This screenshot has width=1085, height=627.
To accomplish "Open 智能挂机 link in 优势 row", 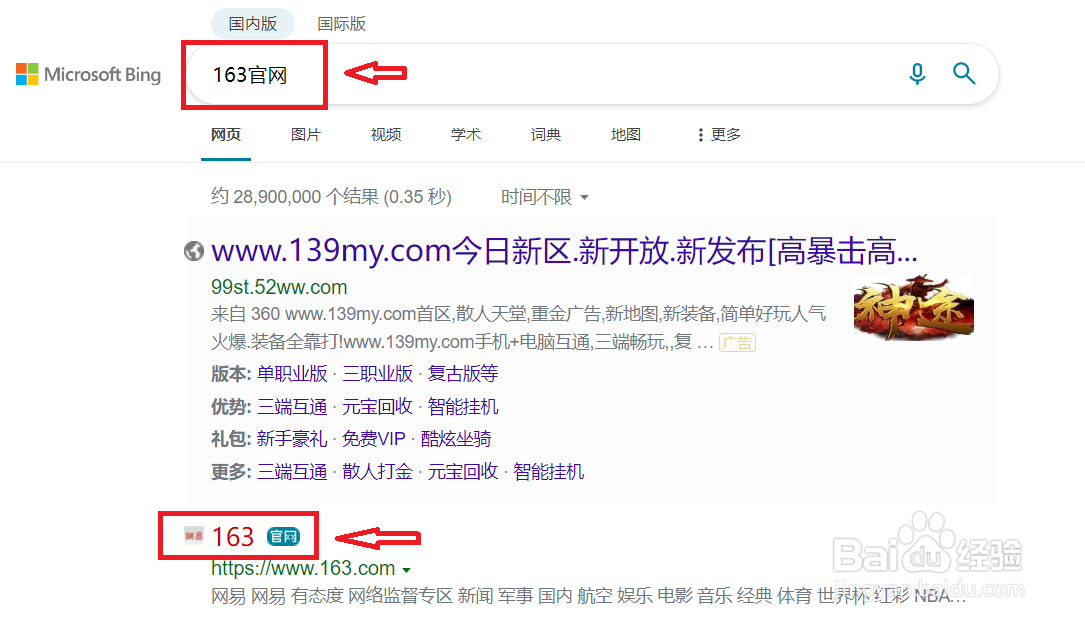I will (463, 406).
